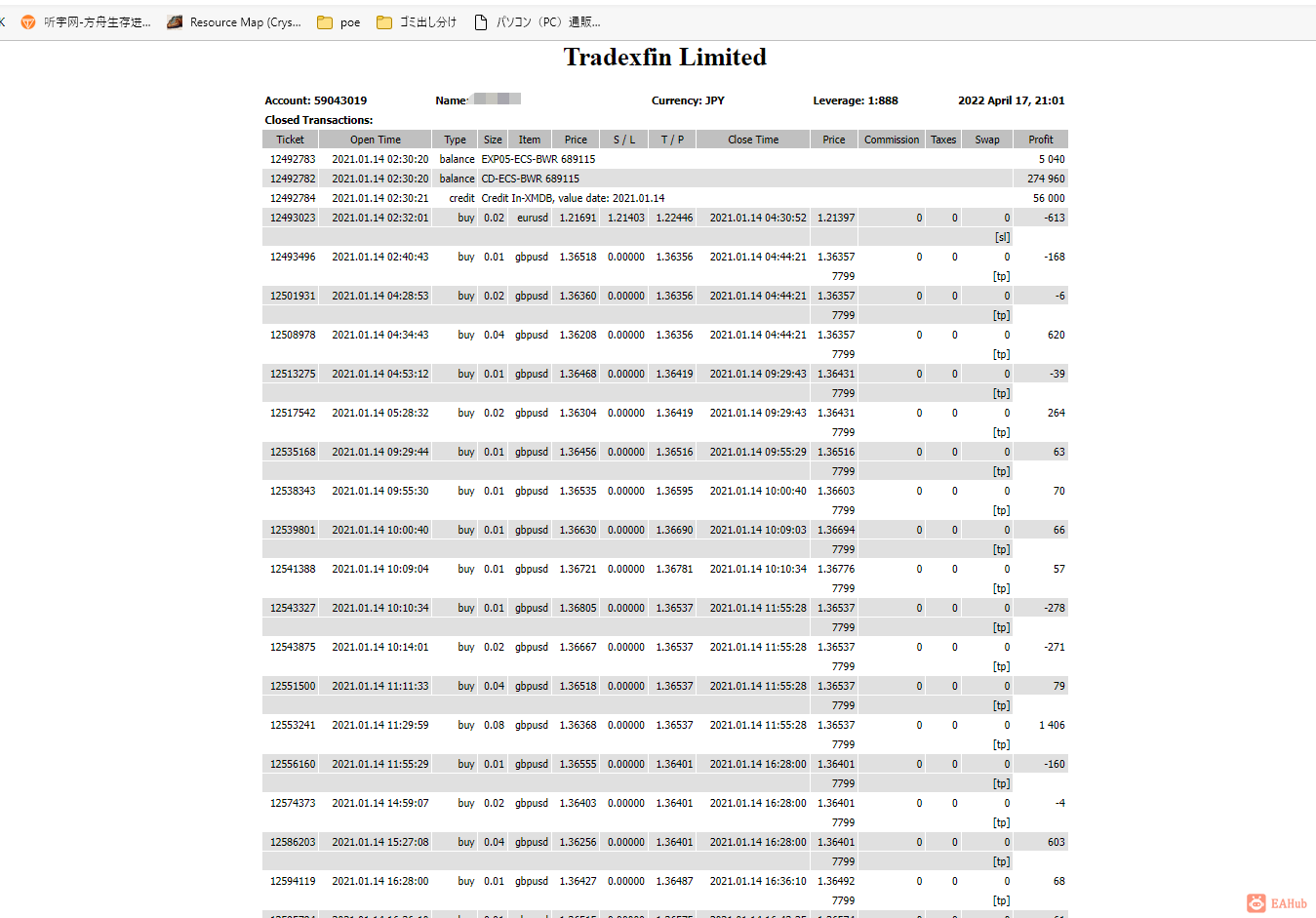Open the Resource Map (Crys... bookmark
The width and height of the screenshot is (1316, 918).
point(234,22)
